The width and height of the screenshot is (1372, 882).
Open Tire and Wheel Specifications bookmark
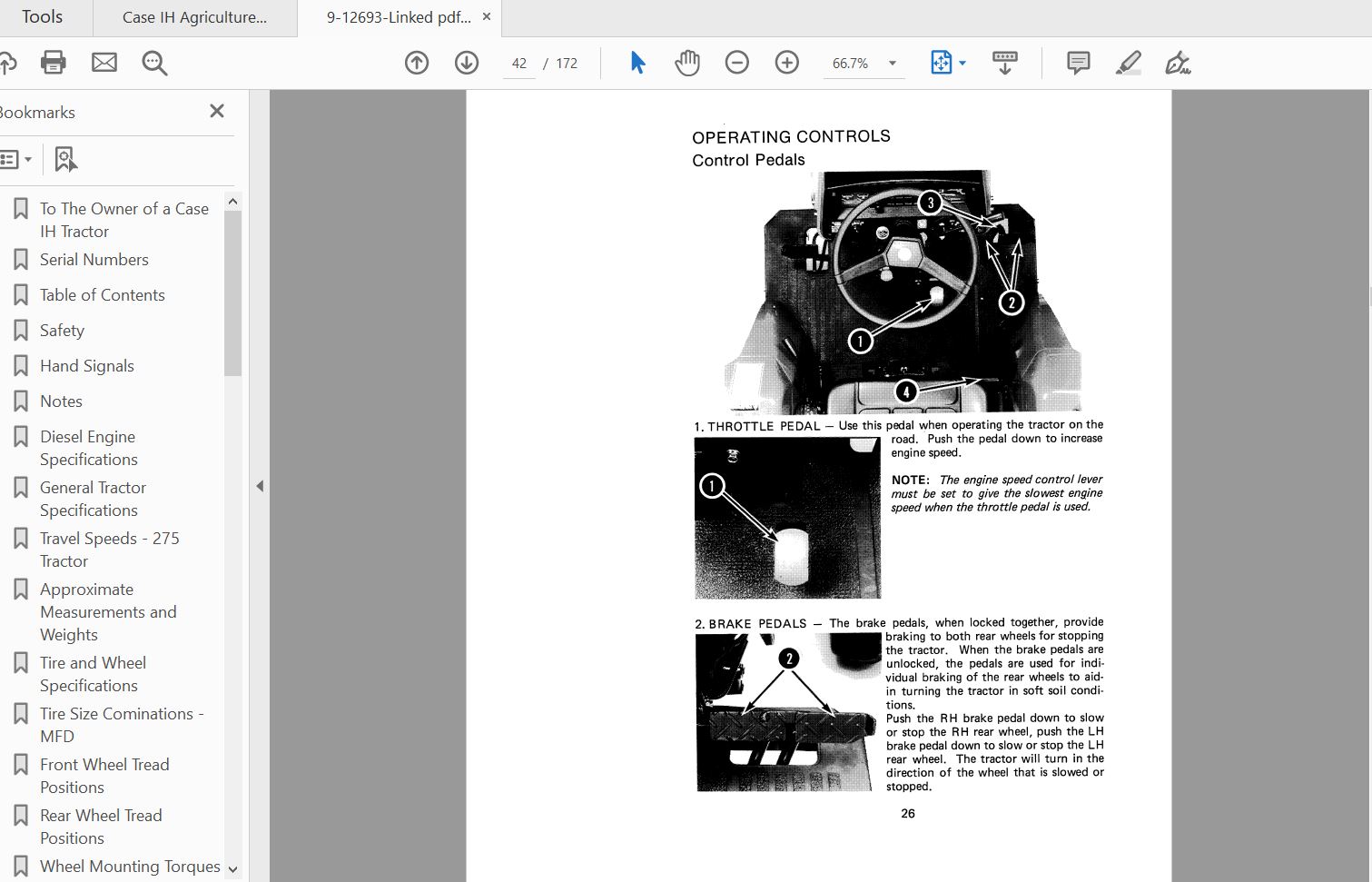click(x=93, y=674)
